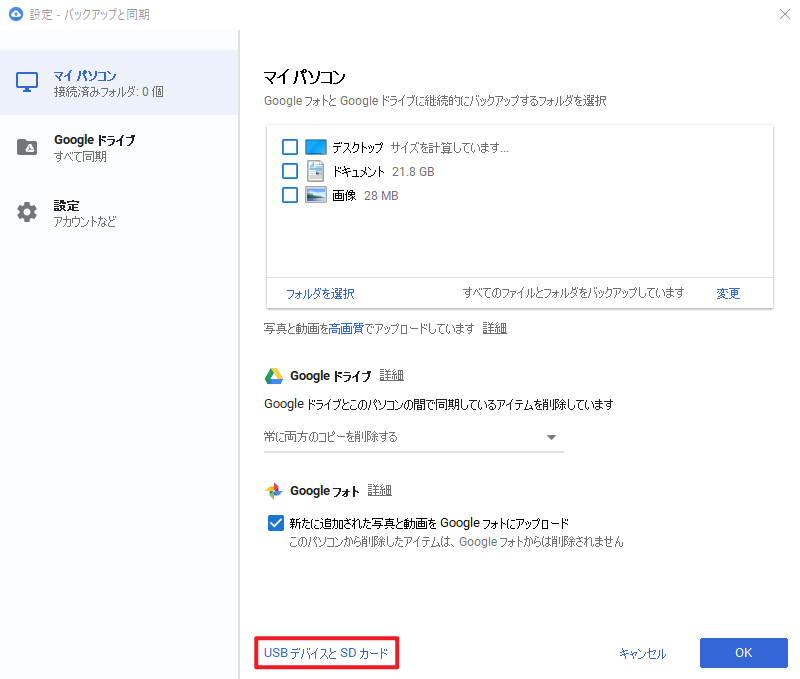Click すべて同期 text in sidebar
The width and height of the screenshot is (800, 679).
click(x=80, y=157)
